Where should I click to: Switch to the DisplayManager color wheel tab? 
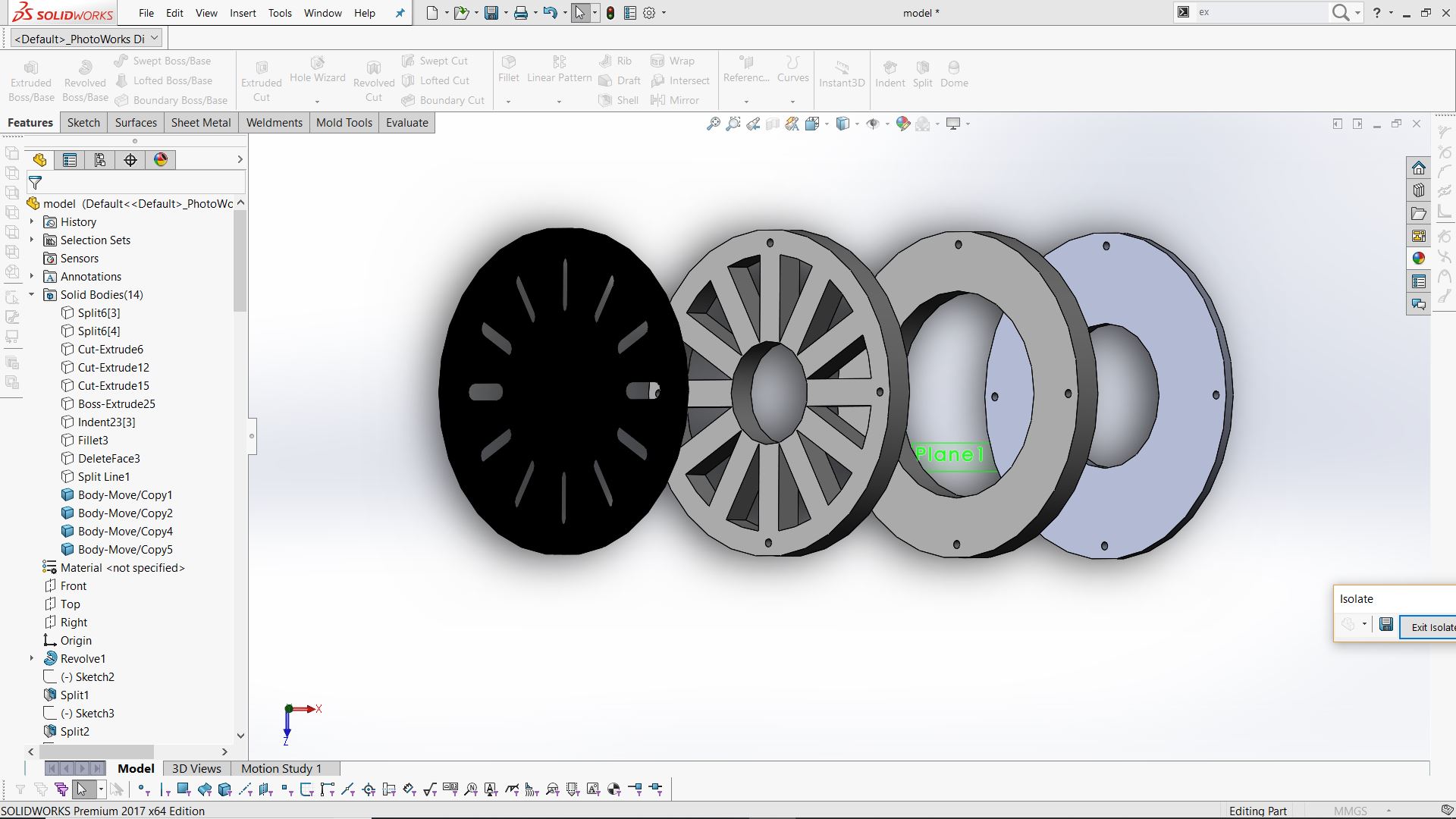(x=161, y=160)
